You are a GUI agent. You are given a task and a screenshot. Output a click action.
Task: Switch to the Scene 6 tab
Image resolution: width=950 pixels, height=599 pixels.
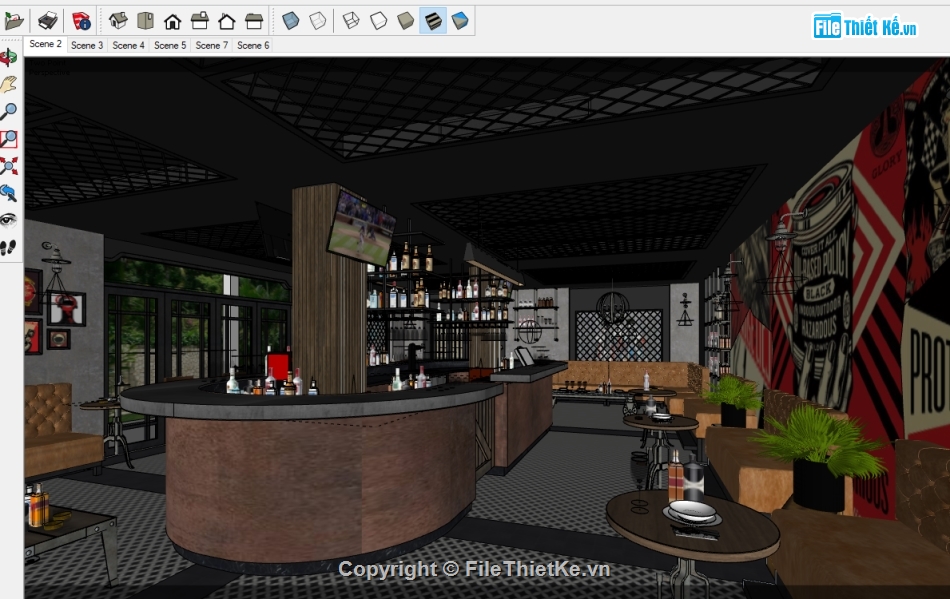tap(253, 45)
